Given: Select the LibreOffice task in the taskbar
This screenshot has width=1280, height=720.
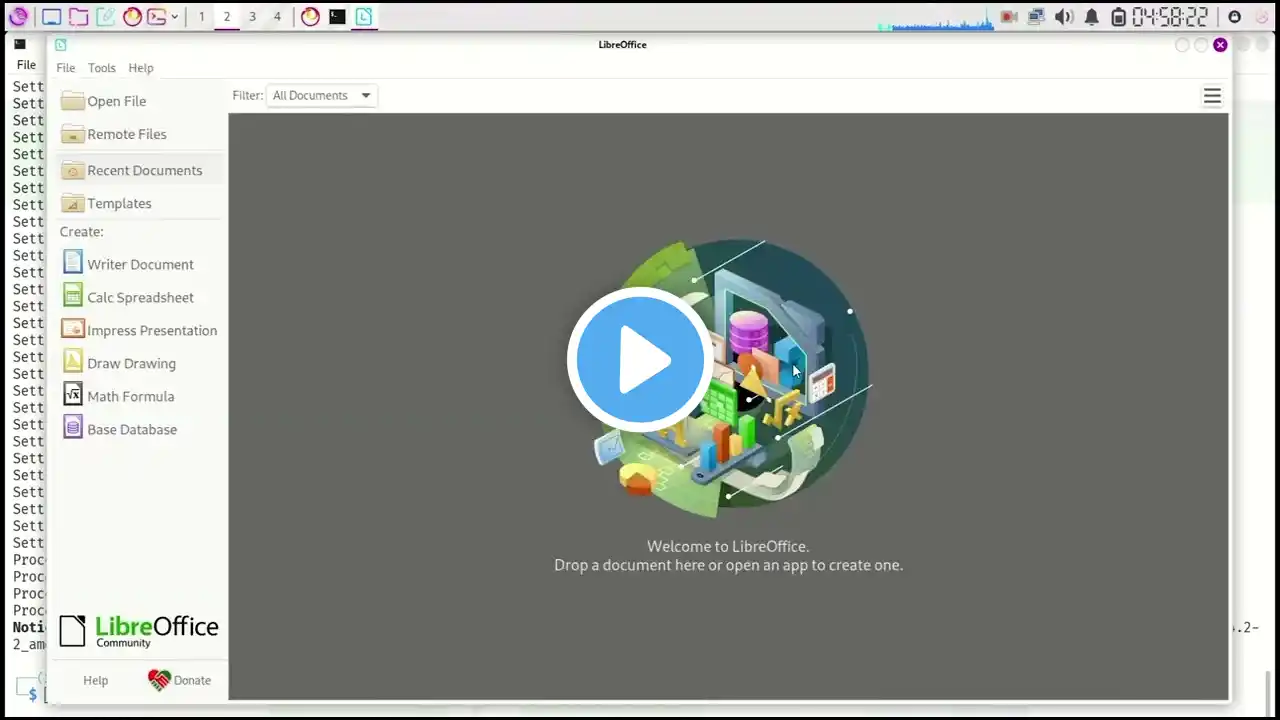Looking at the screenshot, I should pos(364,16).
